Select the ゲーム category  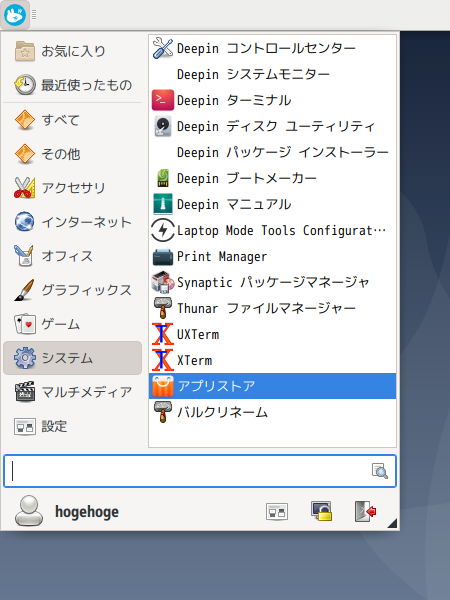click(73, 324)
